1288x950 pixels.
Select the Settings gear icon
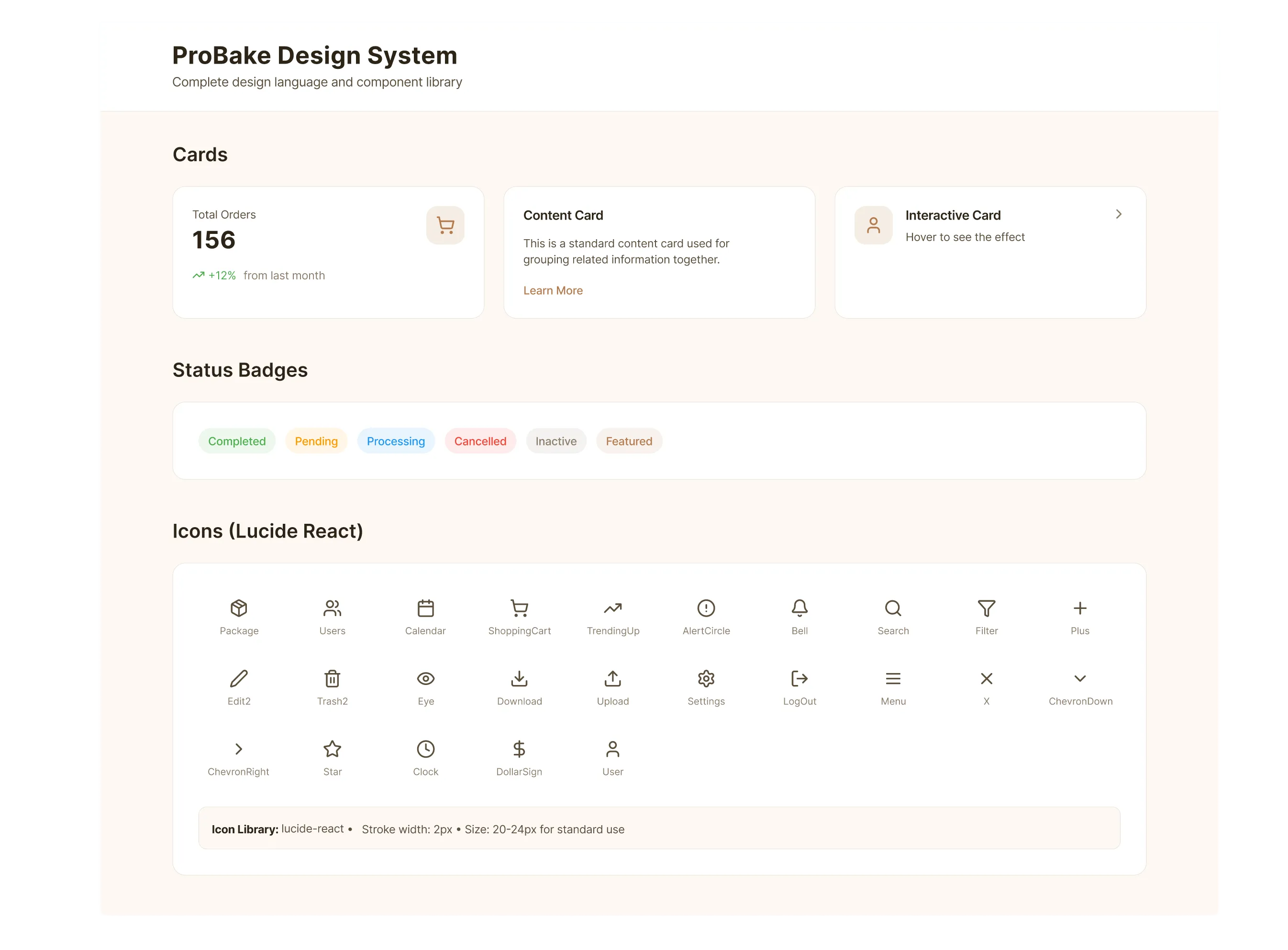706,679
